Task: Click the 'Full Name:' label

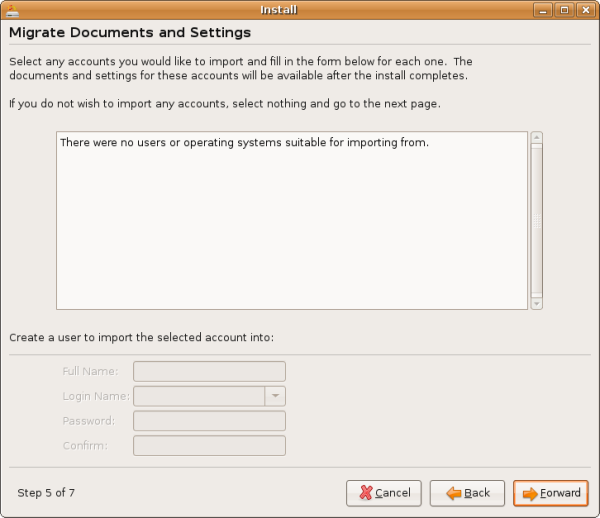Action: point(90,371)
